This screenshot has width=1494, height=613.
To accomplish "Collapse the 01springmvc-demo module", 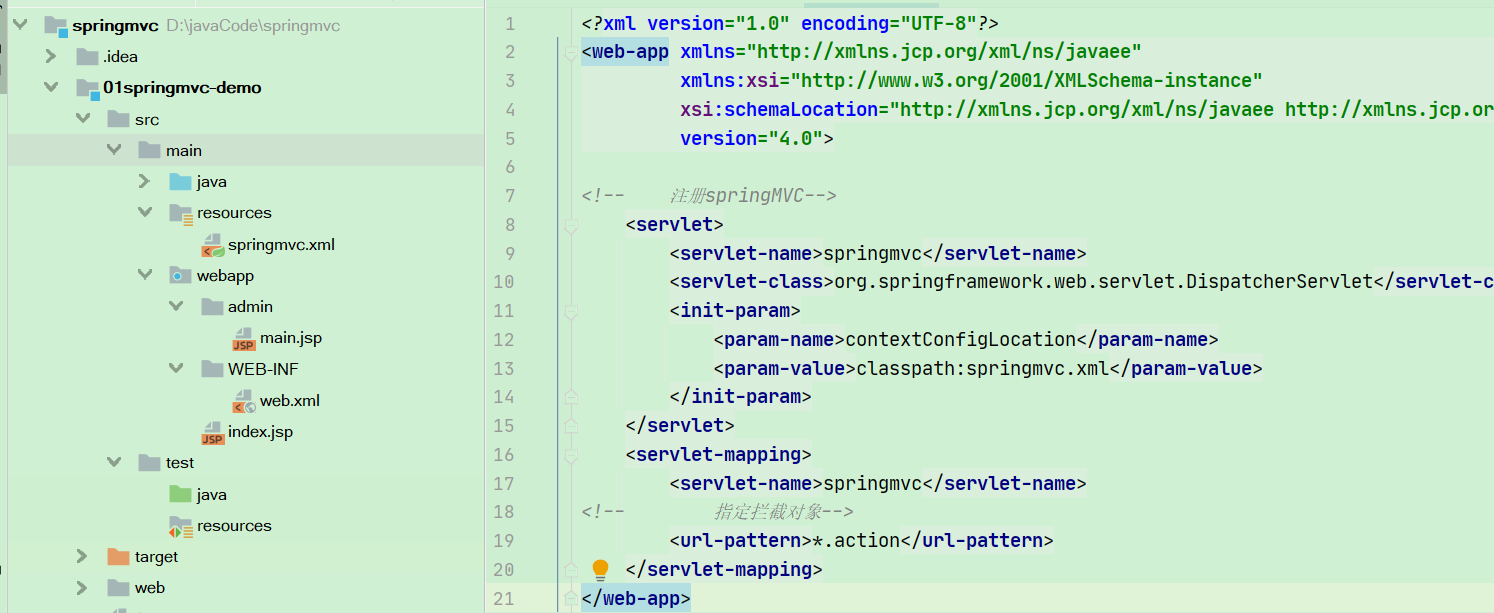I will coord(51,88).
